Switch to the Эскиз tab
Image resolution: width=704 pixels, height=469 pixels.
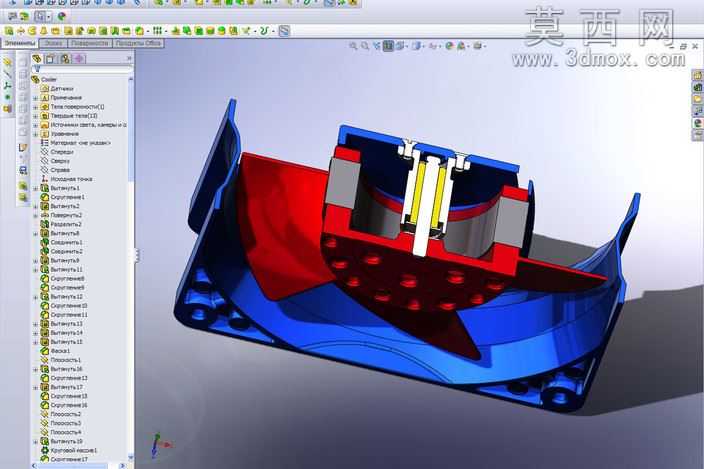(x=53, y=44)
